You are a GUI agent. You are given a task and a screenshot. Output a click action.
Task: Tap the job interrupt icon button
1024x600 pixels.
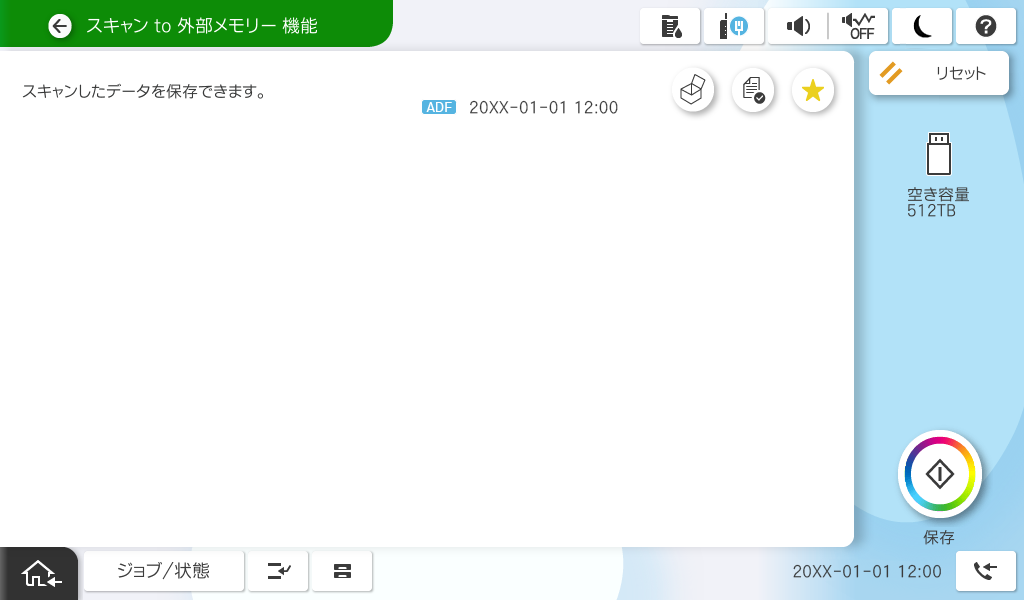(278, 571)
